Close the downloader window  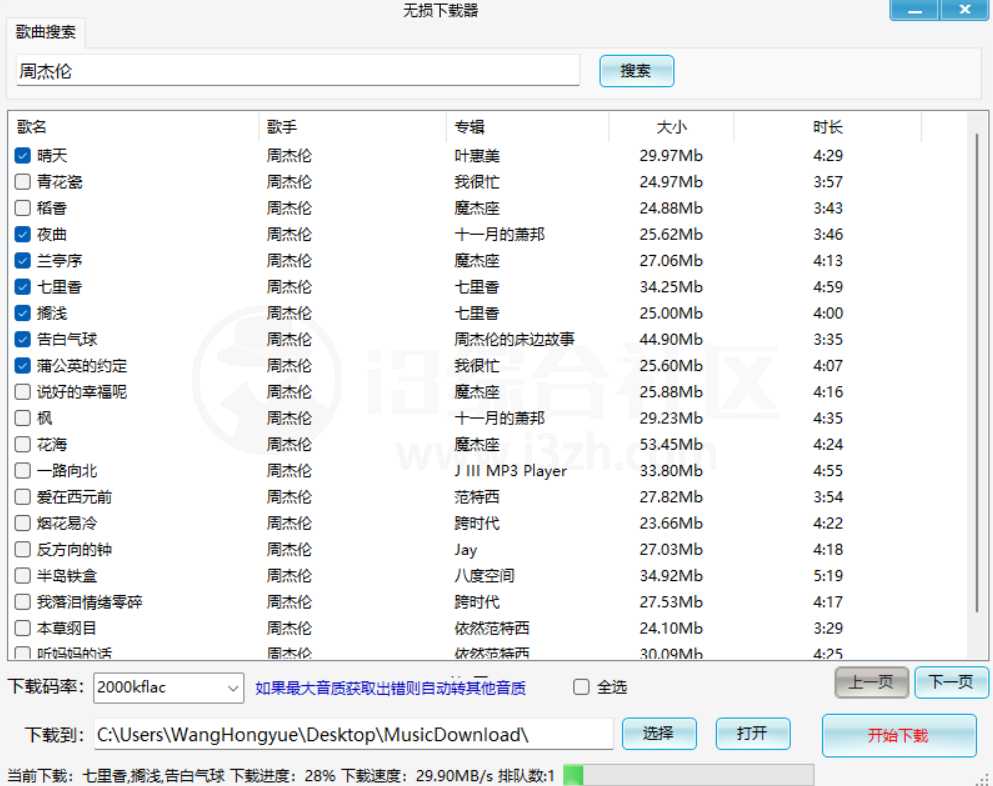tap(964, 10)
